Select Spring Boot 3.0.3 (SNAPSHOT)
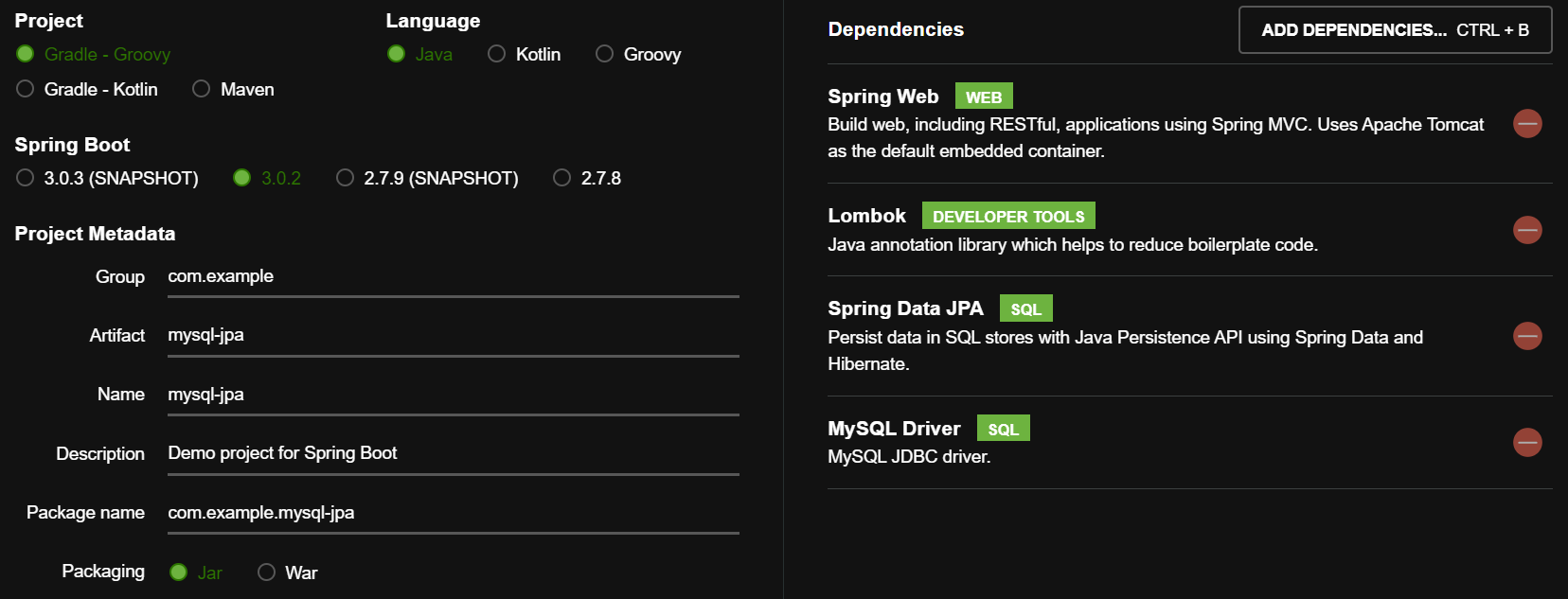 pos(108,178)
